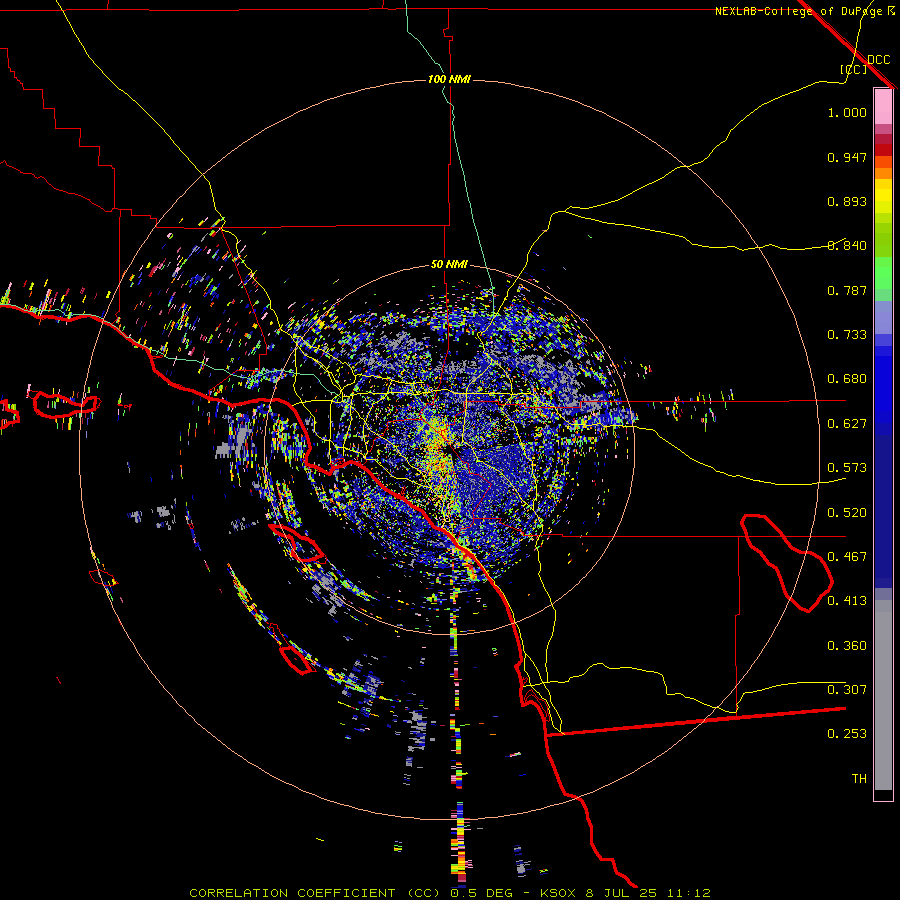
Task: Click the gray segment of the color scale
Action: click(883, 695)
